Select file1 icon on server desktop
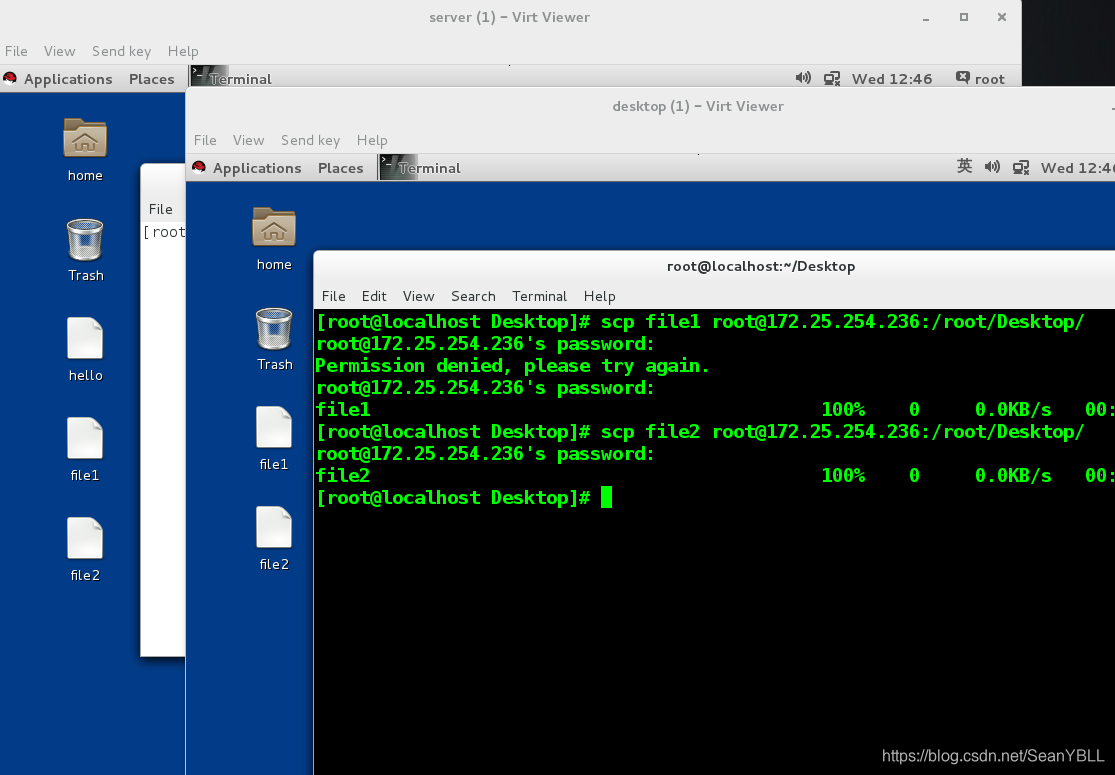Image resolution: width=1115 pixels, height=775 pixels. click(x=85, y=438)
